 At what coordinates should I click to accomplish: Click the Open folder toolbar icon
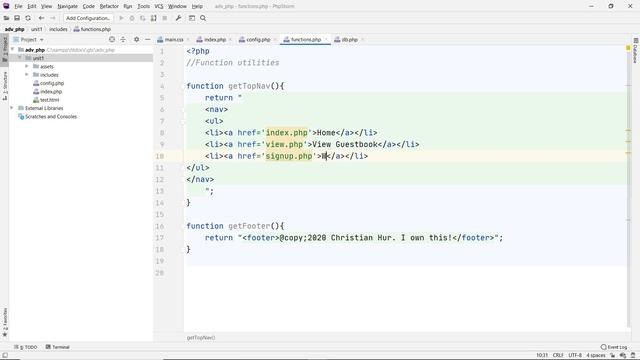tap(6, 18)
